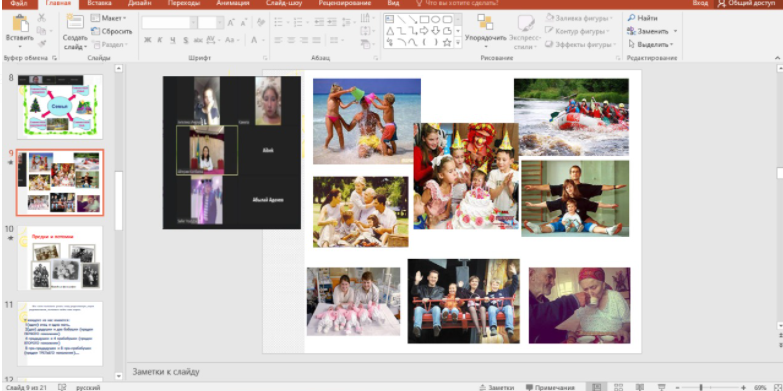Toggle strikethrough abc formatting
The height and width of the screenshot is (391, 783).
point(198,40)
